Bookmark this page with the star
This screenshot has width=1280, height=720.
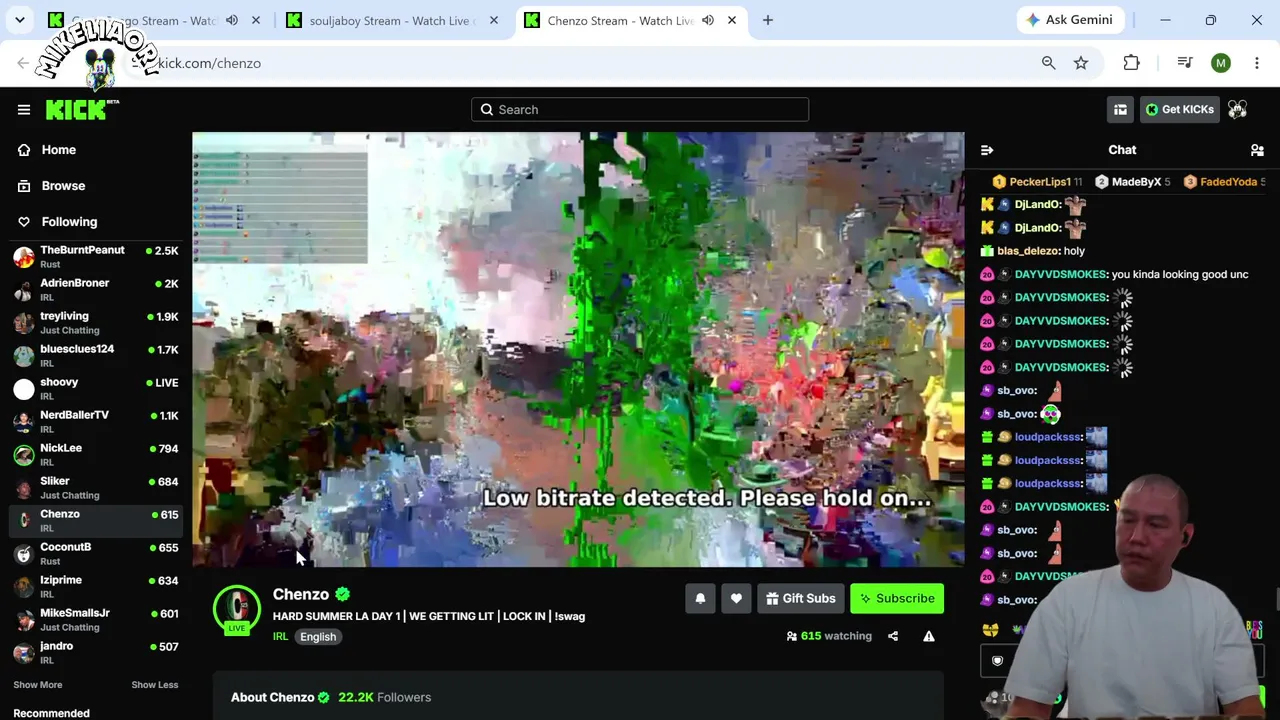tap(1081, 63)
